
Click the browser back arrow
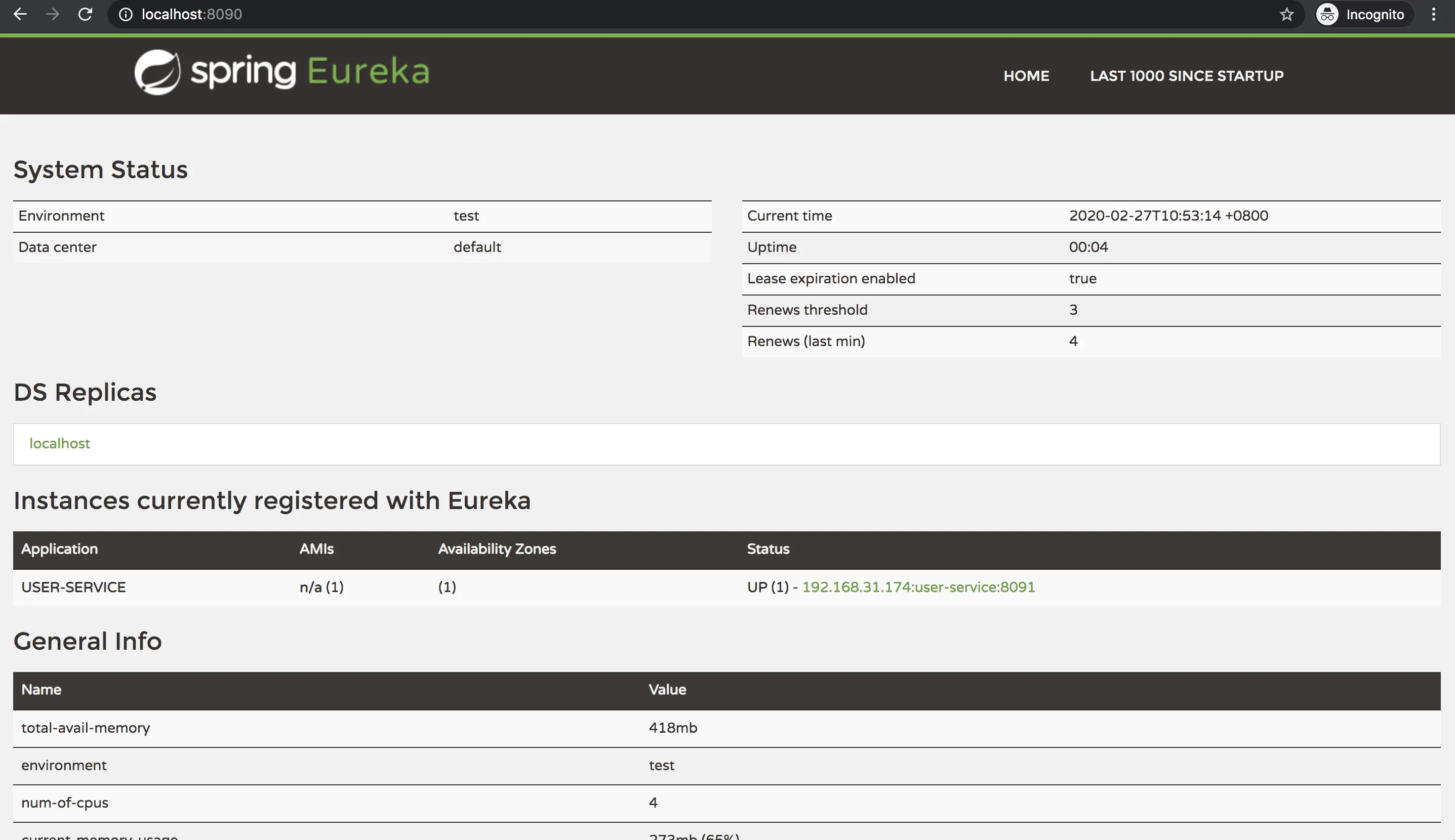click(20, 15)
